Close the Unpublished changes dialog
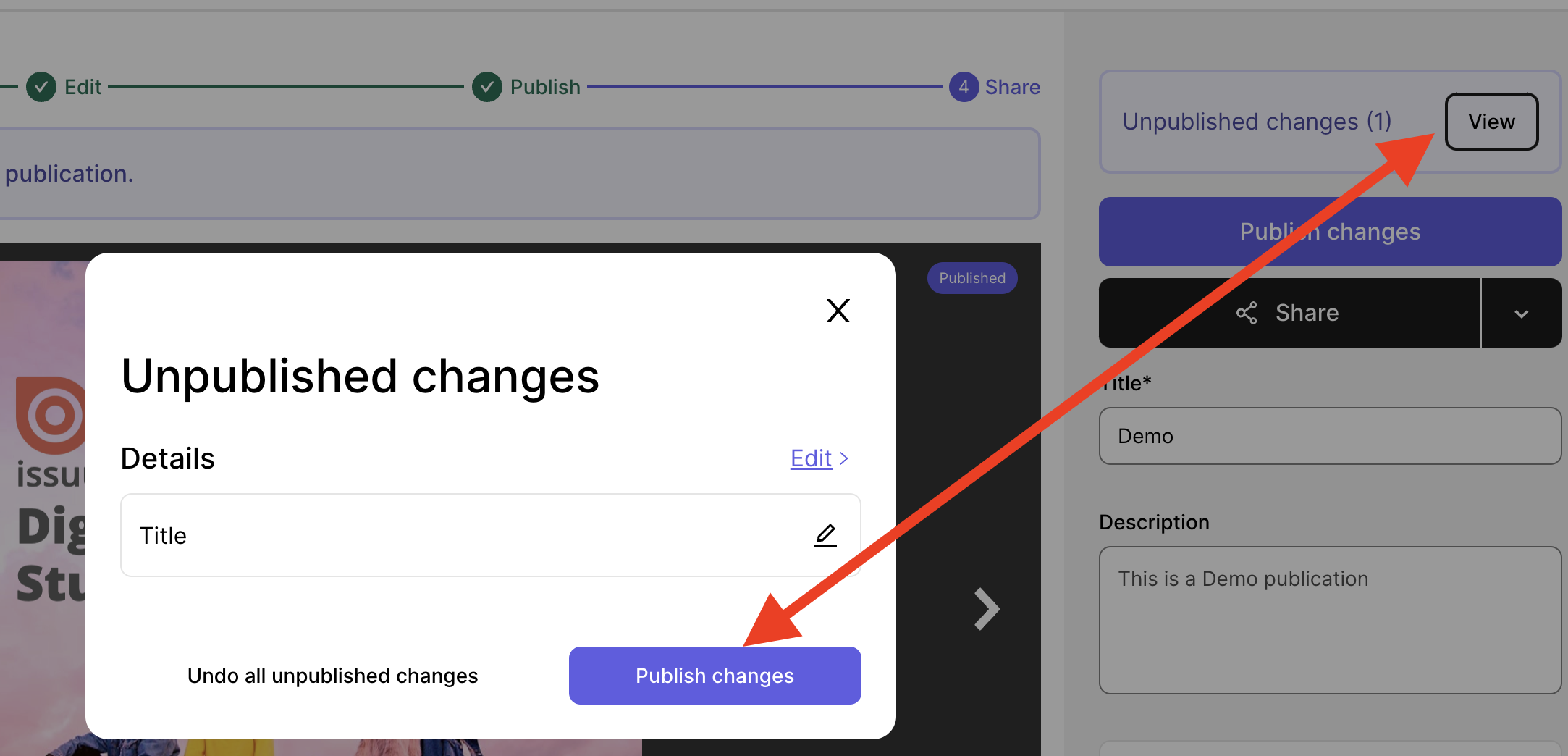Screen dimensions: 1568x756 coord(838,311)
